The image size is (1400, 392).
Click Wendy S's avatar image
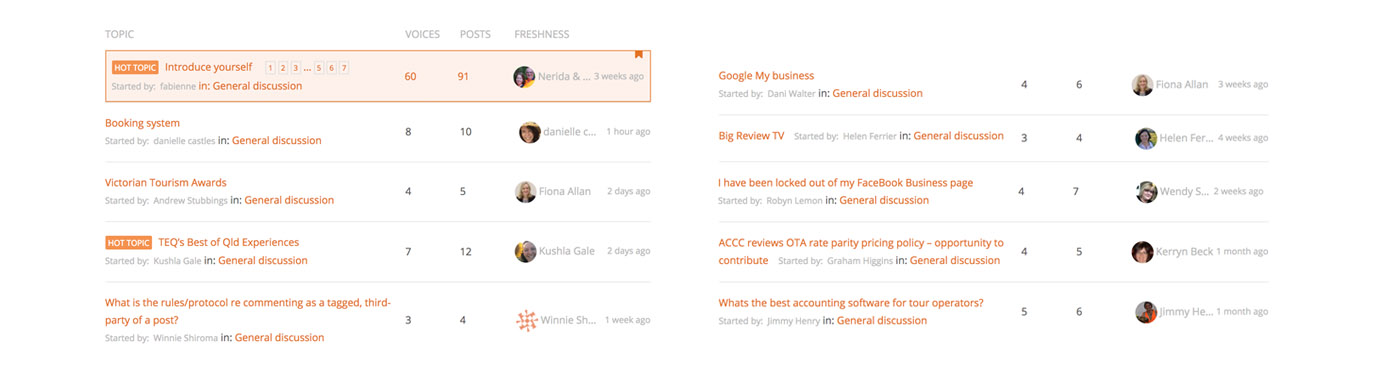pyautogui.click(x=1147, y=192)
